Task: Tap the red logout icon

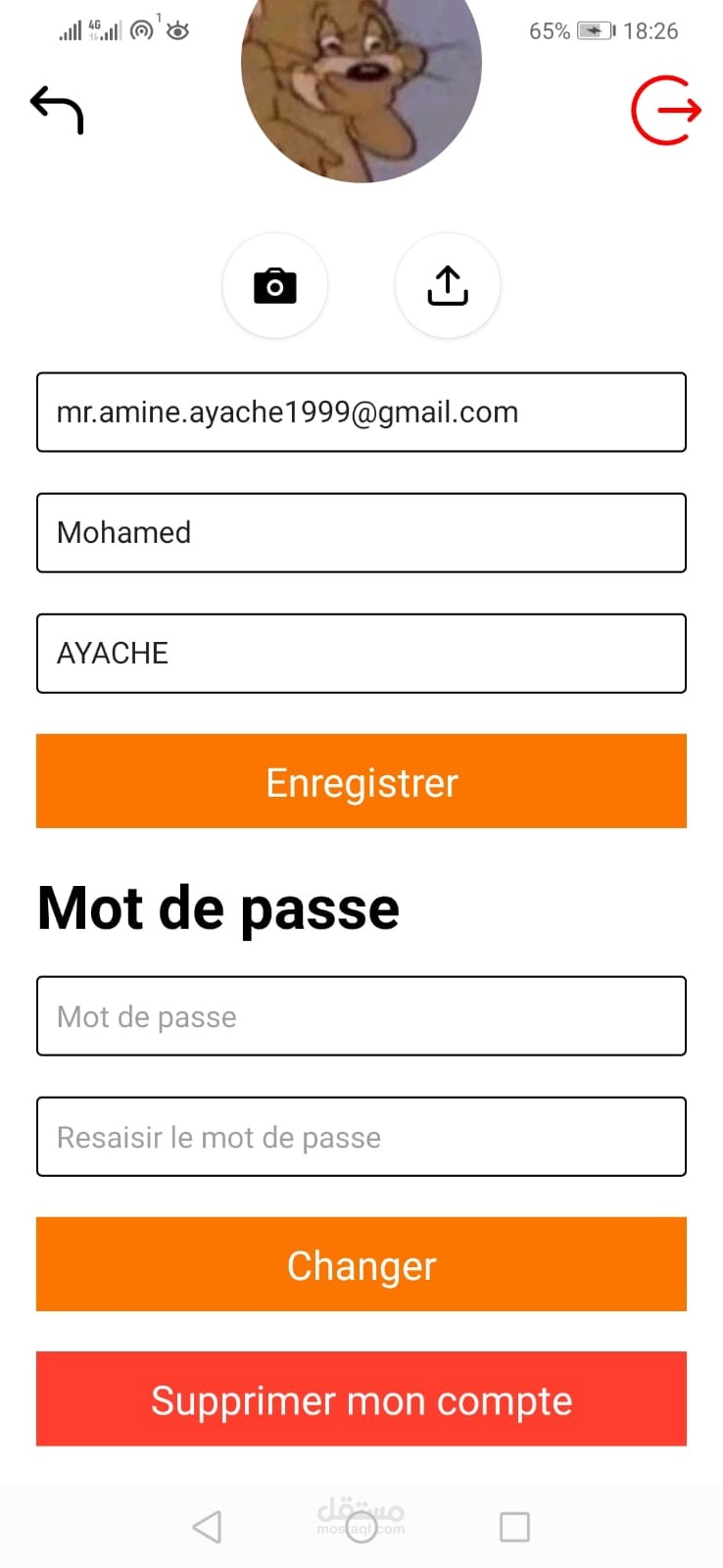Action: [x=666, y=110]
